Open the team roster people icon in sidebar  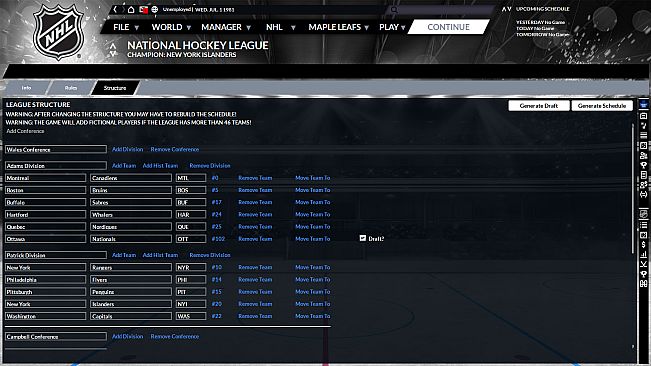click(644, 155)
